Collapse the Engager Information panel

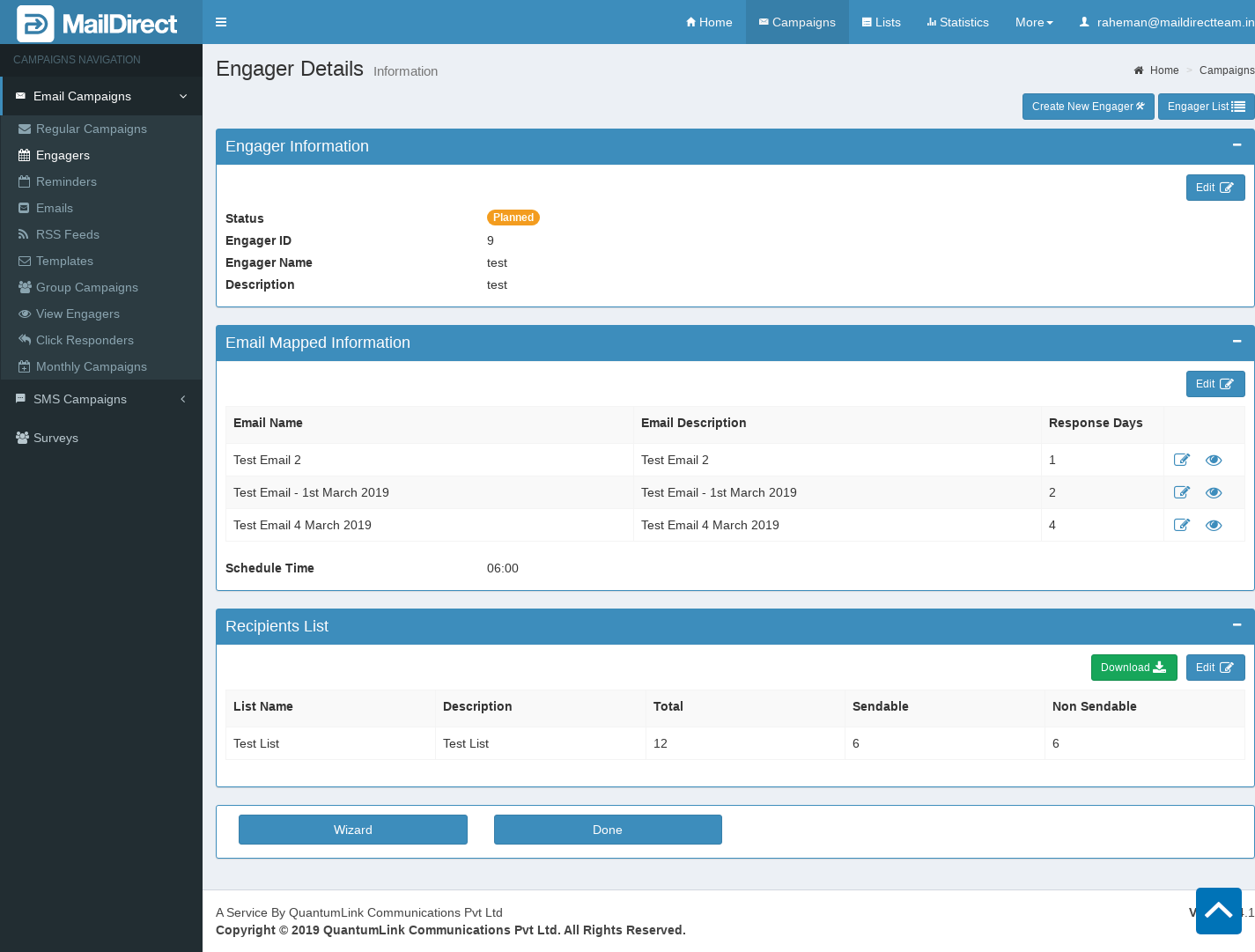[1237, 145]
